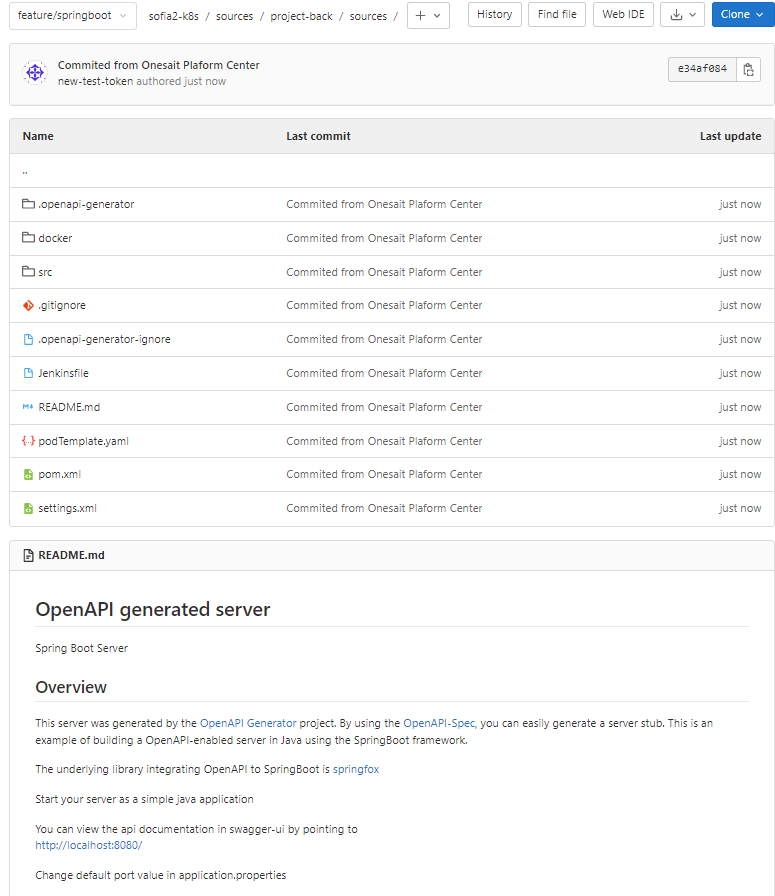The width and height of the screenshot is (775, 896).
Task: Open the settings.xml file
Action: coord(67,508)
